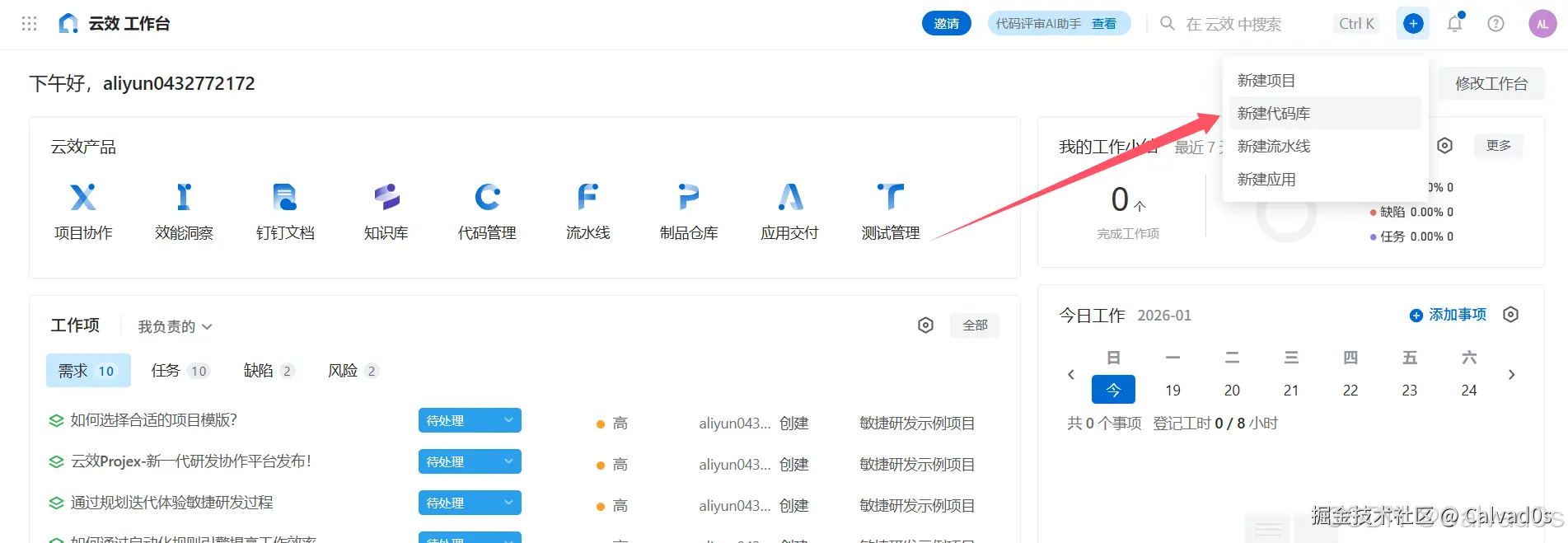Open work item 云效Projex-新一代研发协作平台发布!
This screenshot has height=543, width=1568.
[191, 461]
